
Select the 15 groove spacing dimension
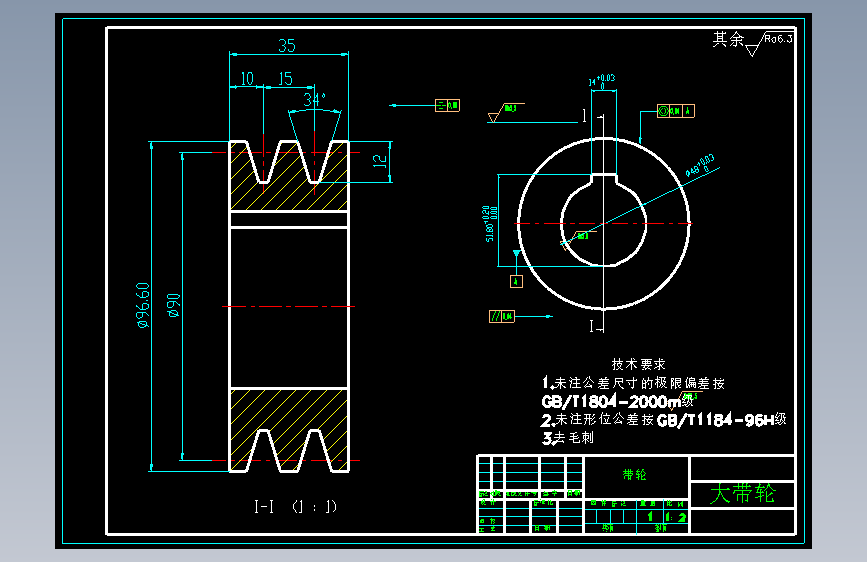pyautogui.click(x=285, y=79)
